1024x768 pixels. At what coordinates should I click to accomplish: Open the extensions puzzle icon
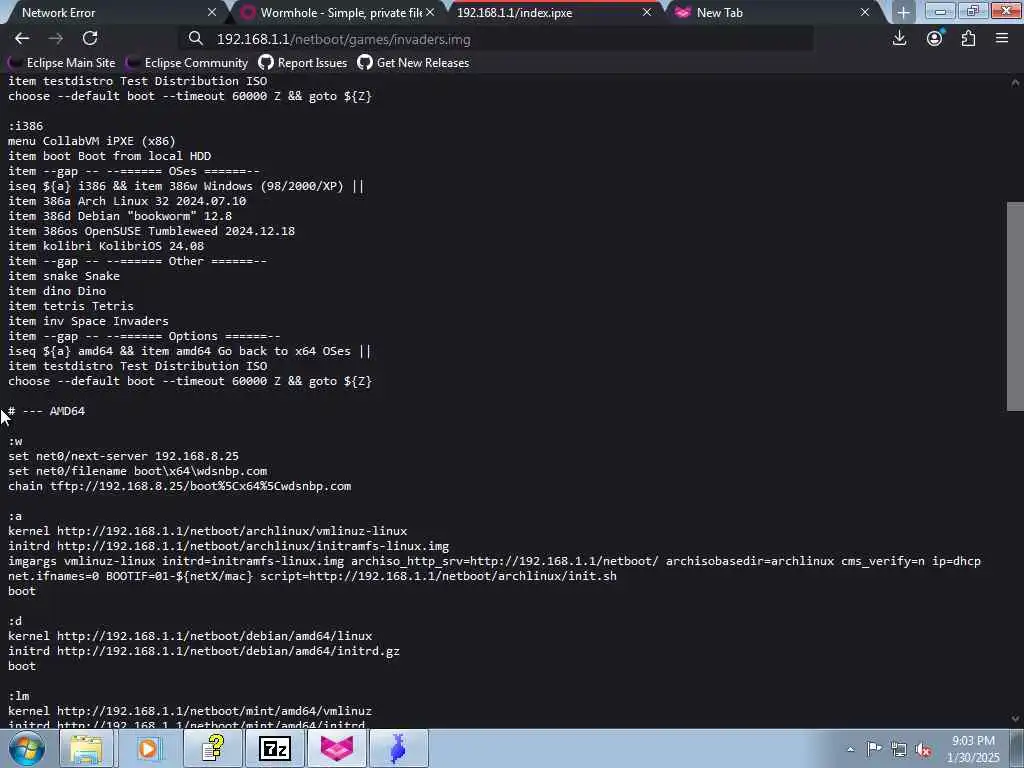(968, 39)
